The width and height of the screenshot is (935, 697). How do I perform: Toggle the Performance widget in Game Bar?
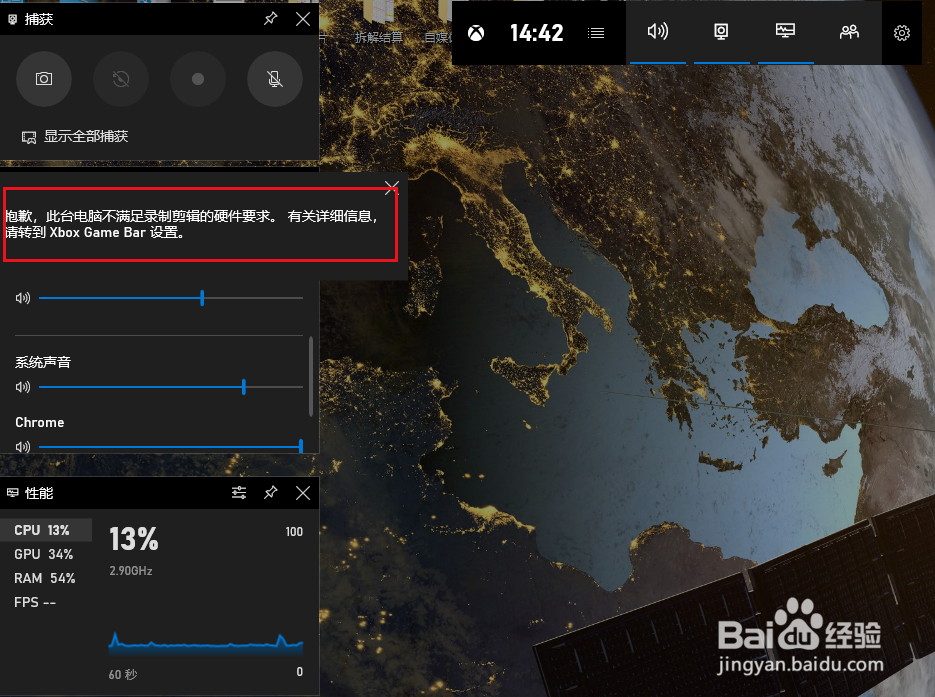[x=785, y=32]
